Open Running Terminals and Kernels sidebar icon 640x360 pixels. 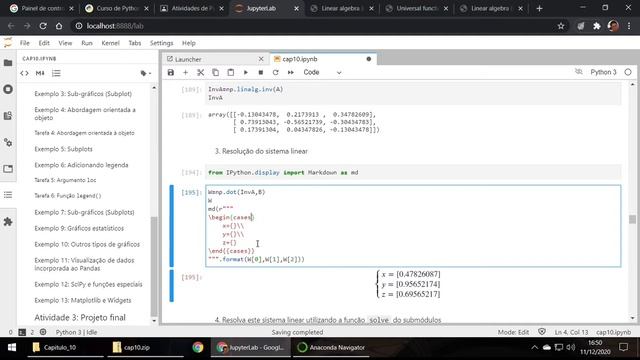(8, 89)
